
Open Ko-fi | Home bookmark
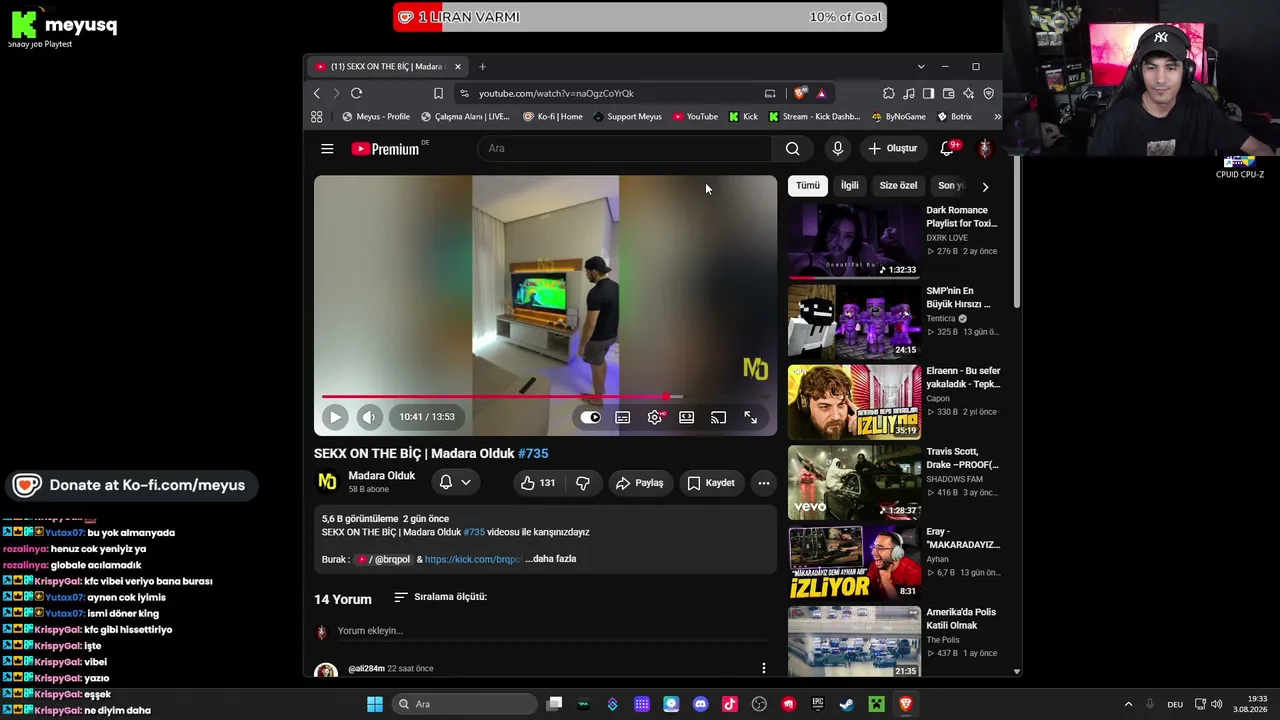pos(553,117)
